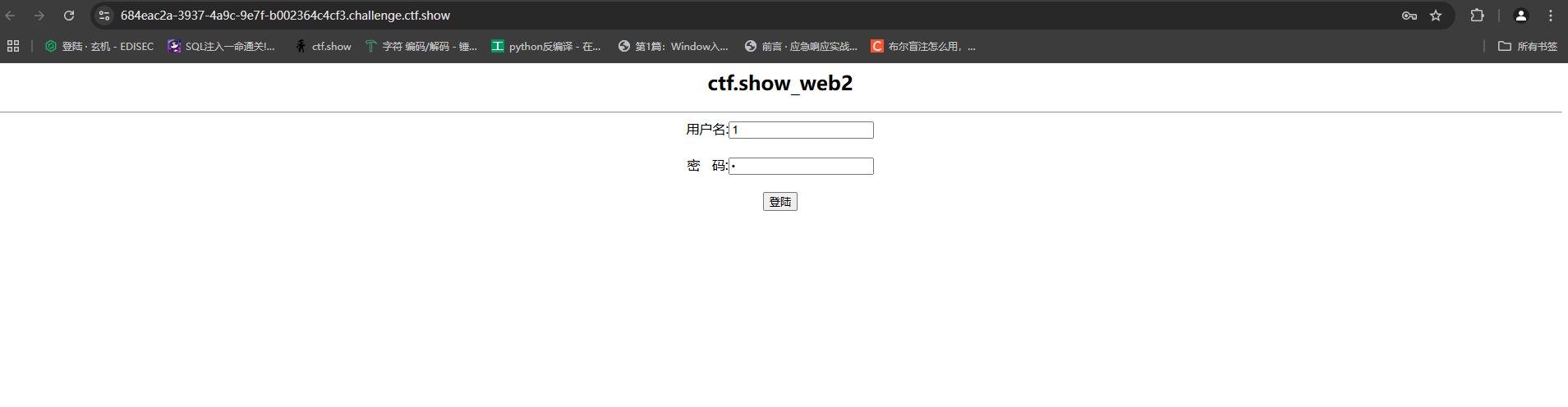
Task: Open the python反编译 bookmark
Action: (x=546, y=46)
